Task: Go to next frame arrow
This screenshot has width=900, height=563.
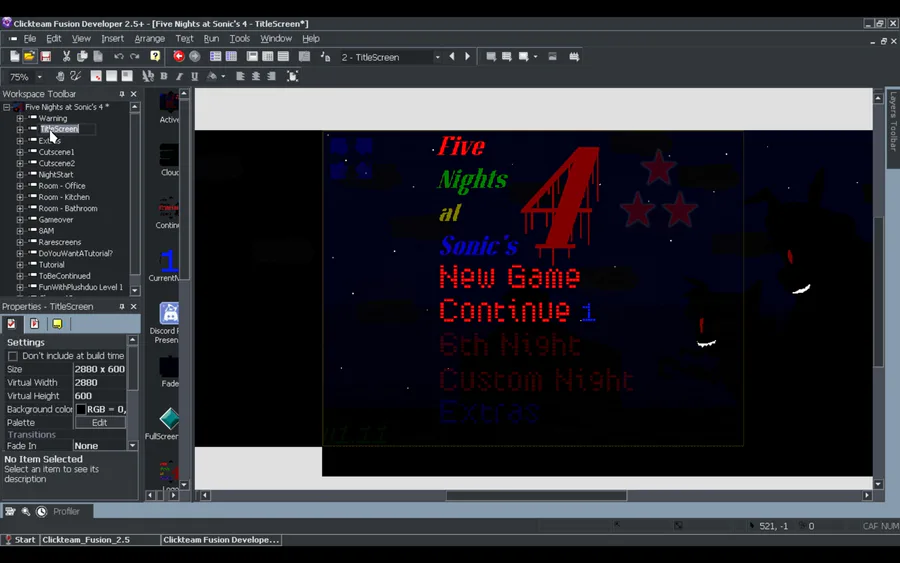Action: [x=467, y=56]
